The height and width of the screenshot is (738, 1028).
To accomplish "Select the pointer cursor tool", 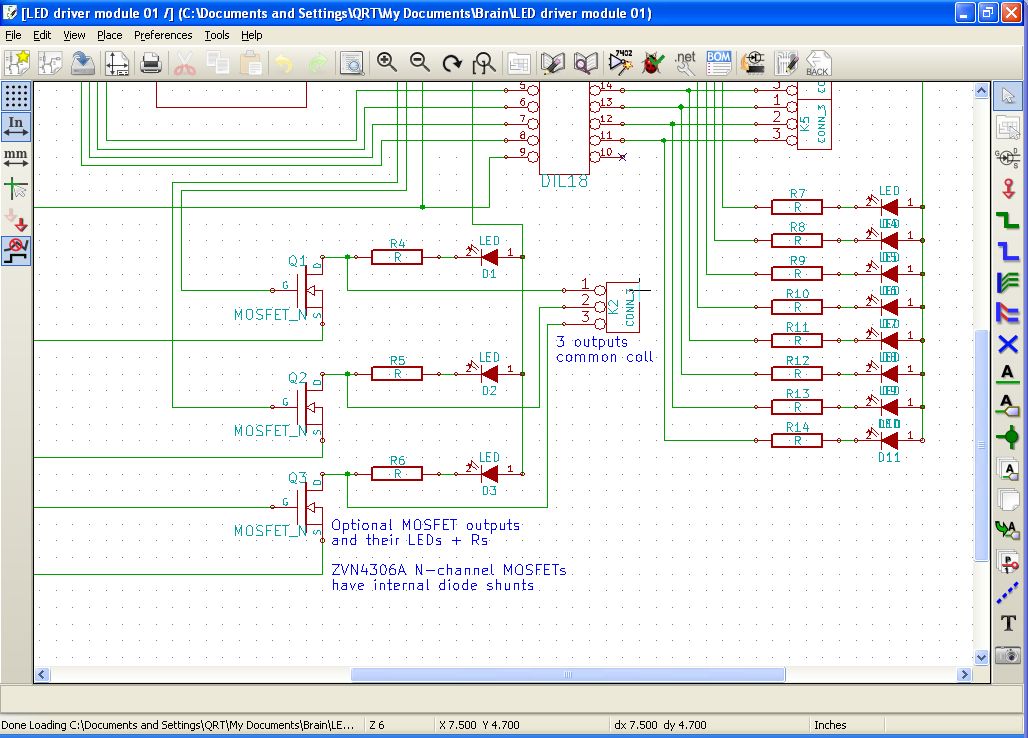I will (x=1008, y=96).
